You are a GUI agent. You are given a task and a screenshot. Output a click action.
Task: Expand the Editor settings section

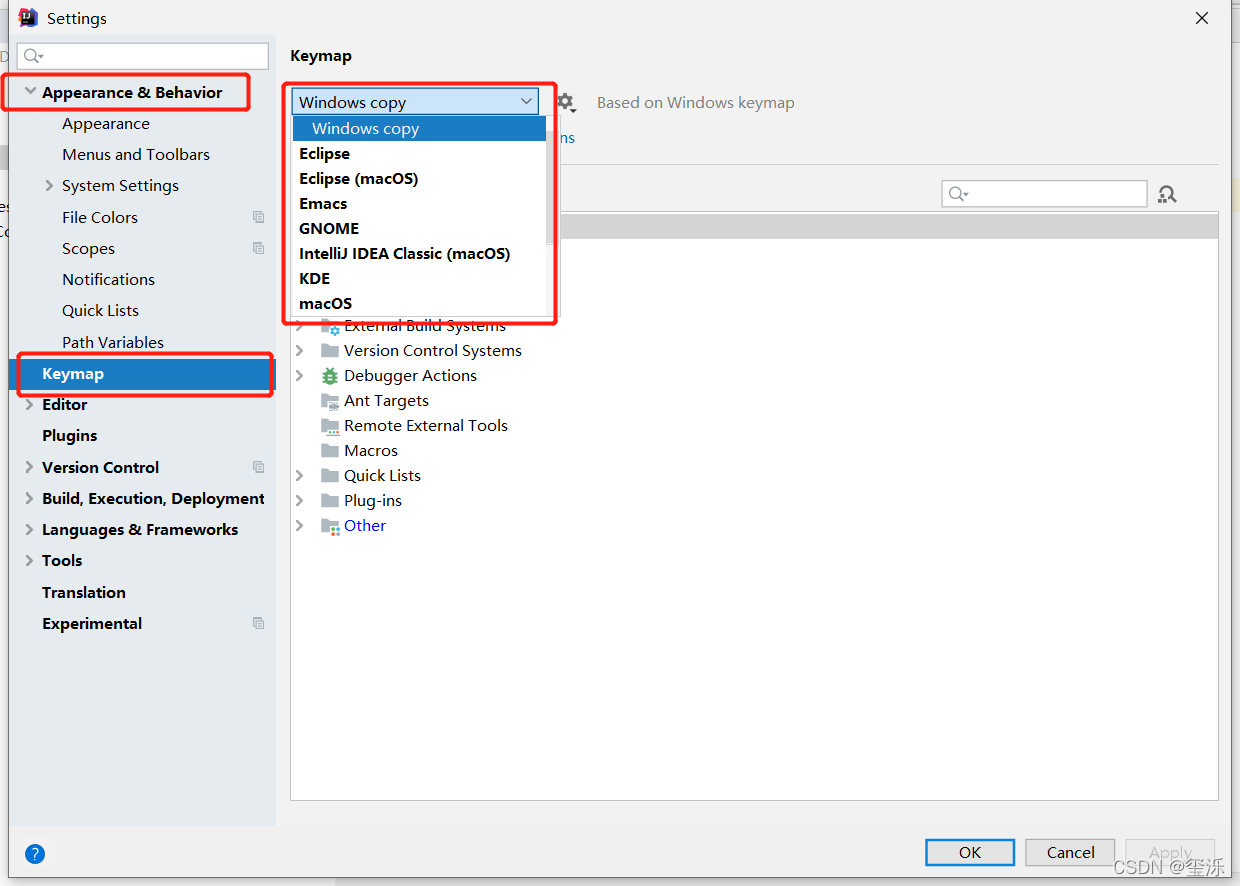[x=30, y=405]
